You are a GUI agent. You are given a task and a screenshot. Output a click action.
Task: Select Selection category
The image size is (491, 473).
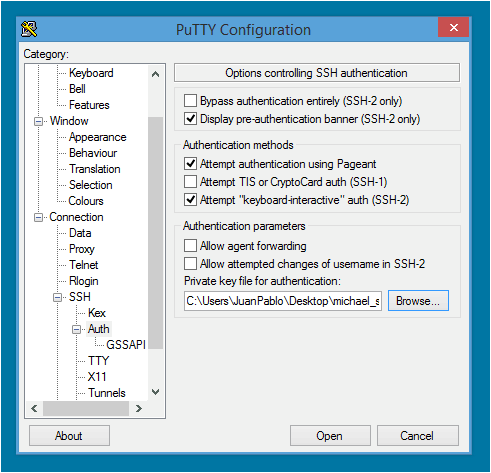click(91, 185)
